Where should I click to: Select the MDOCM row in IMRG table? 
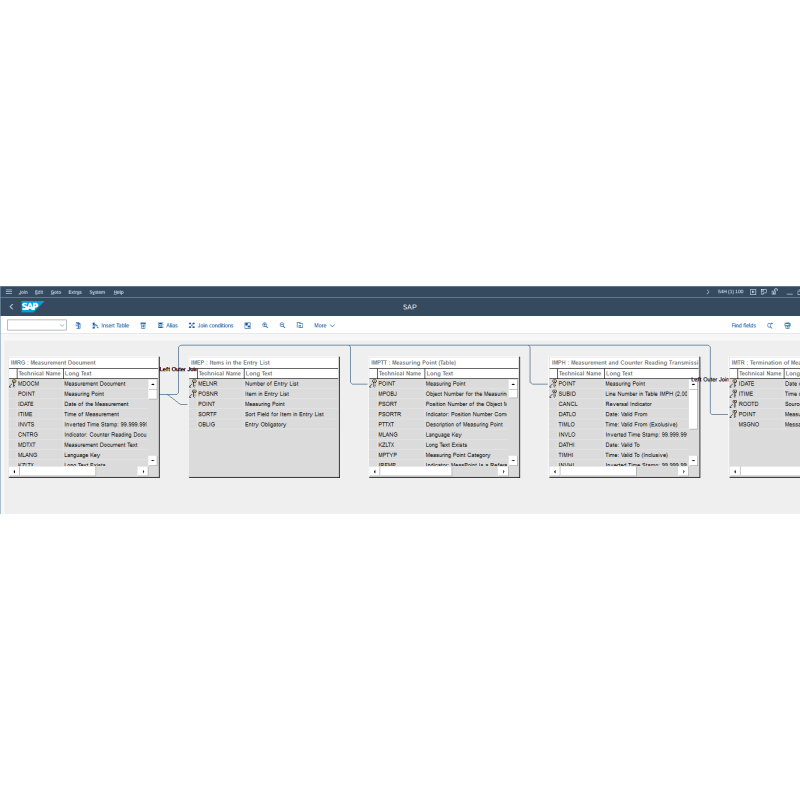[29, 383]
